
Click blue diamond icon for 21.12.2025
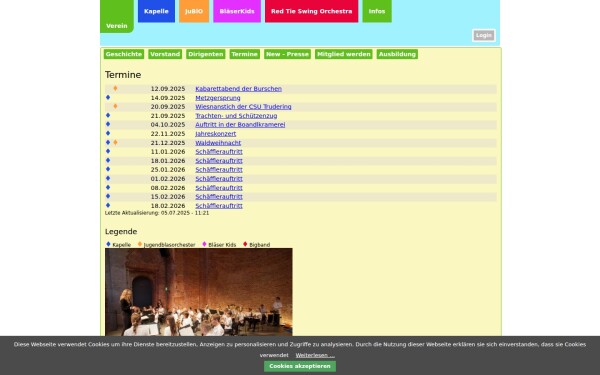(108, 142)
